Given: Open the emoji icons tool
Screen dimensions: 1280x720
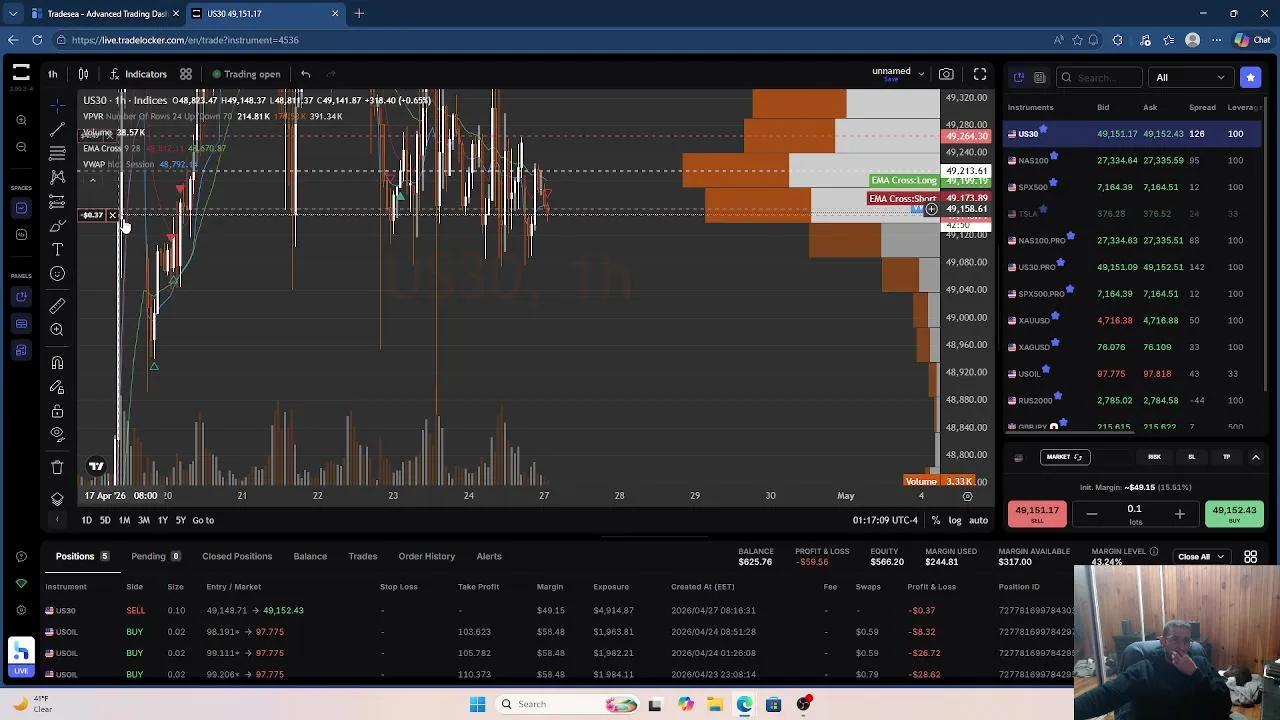Looking at the screenshot, I should coord(57,274).
